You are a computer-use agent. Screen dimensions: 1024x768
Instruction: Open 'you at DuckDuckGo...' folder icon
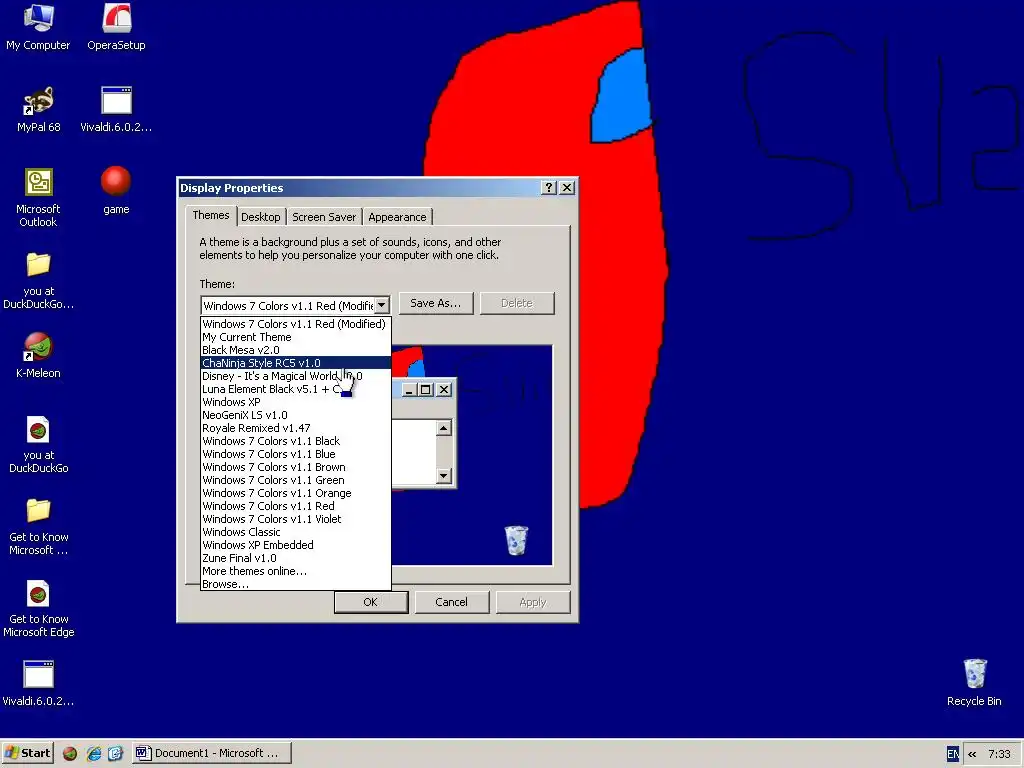click(39, 281)
